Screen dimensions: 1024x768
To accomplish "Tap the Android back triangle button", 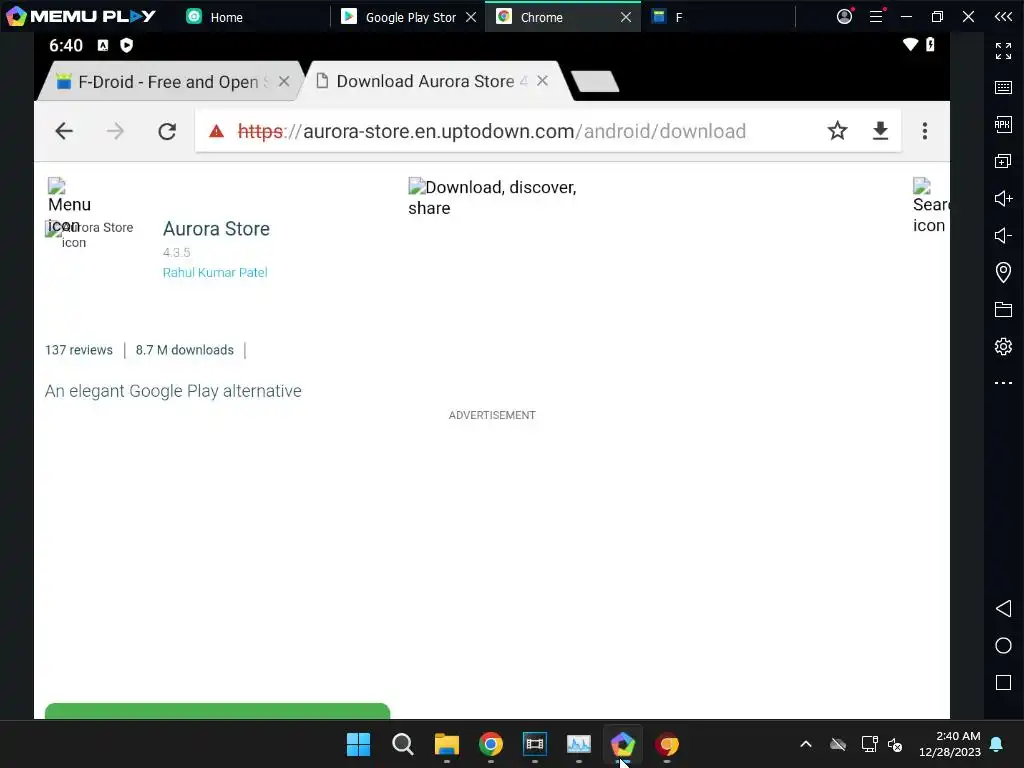I will tap(1003, 609).
